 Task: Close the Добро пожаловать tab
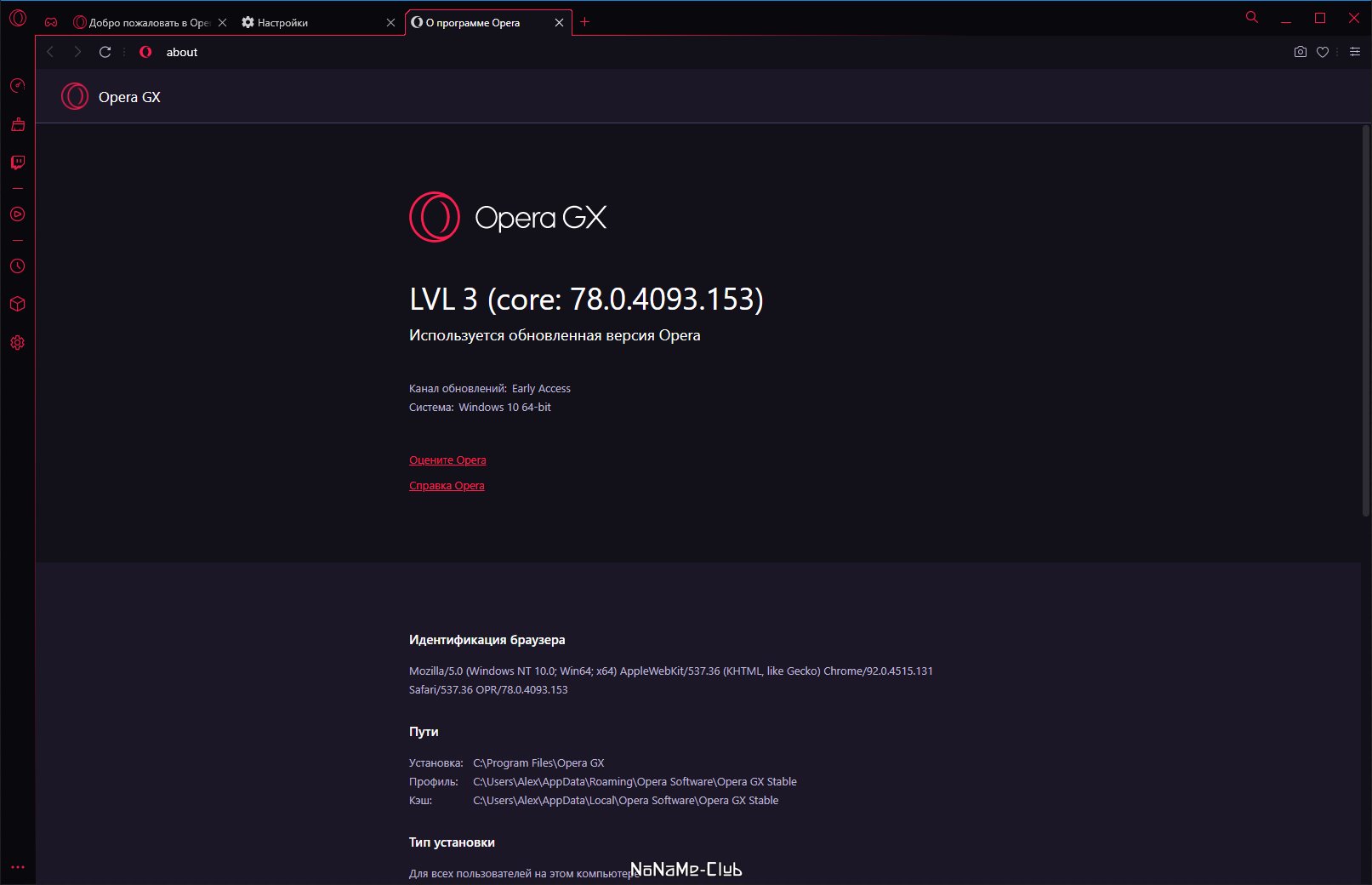click(222, 23)
